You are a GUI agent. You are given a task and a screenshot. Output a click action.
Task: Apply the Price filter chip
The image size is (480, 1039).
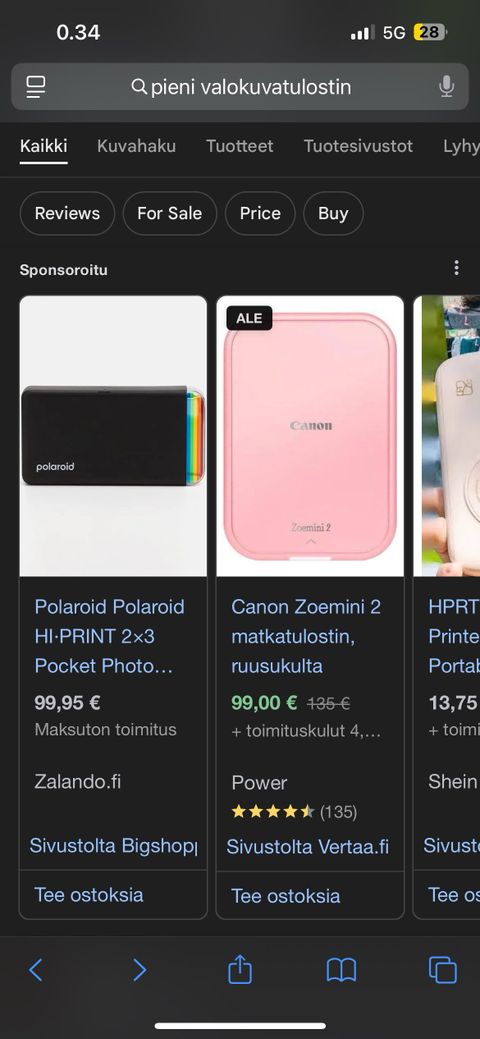pos(260,213)
